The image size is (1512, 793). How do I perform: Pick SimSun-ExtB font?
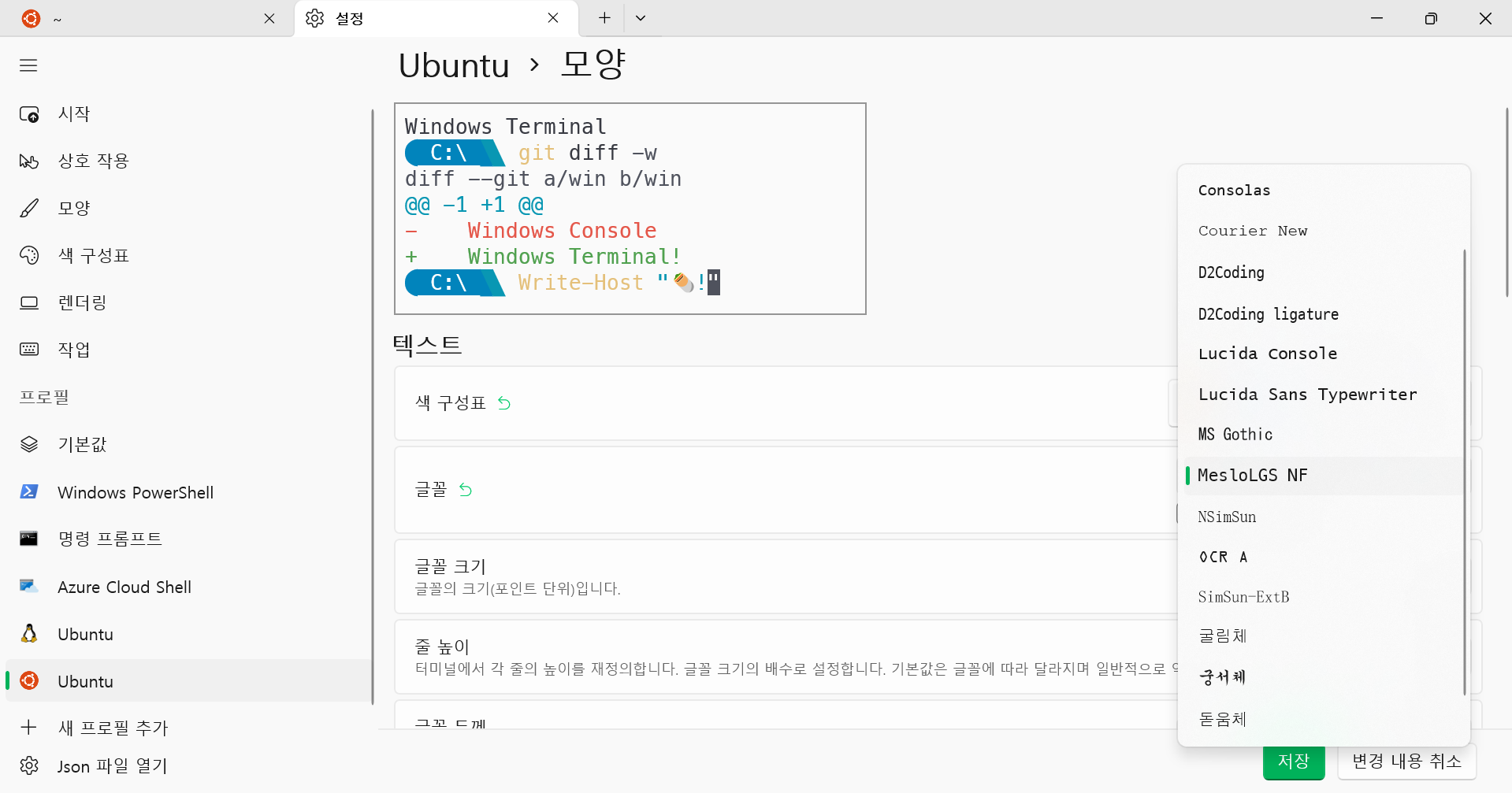pos(1324,597)
